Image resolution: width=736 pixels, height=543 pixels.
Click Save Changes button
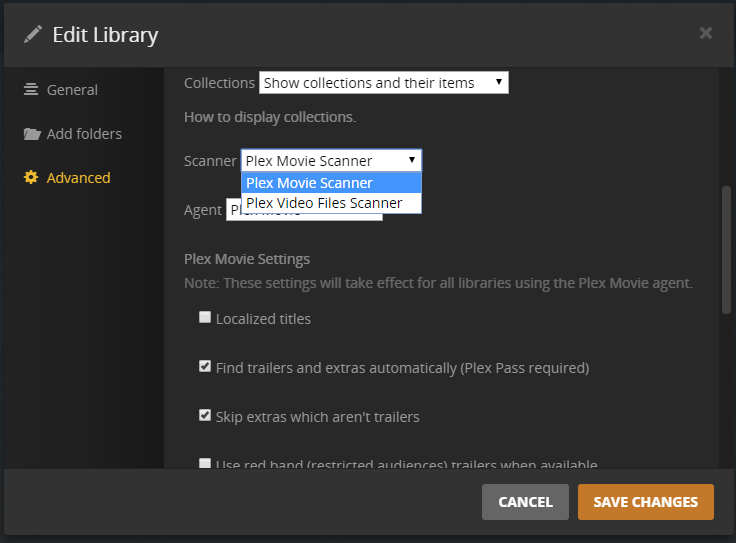645,502
